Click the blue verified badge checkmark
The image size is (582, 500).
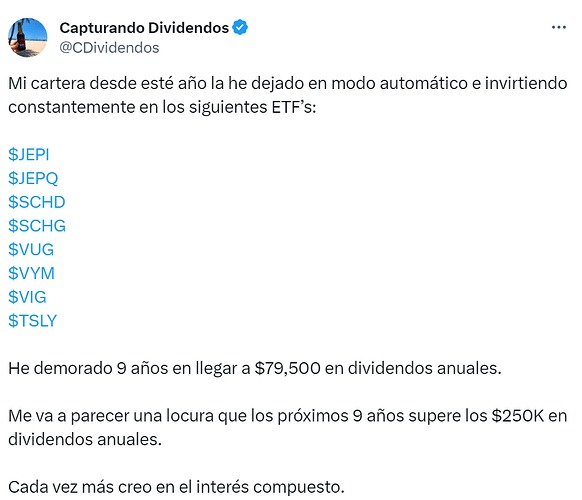tap(240, 27)
